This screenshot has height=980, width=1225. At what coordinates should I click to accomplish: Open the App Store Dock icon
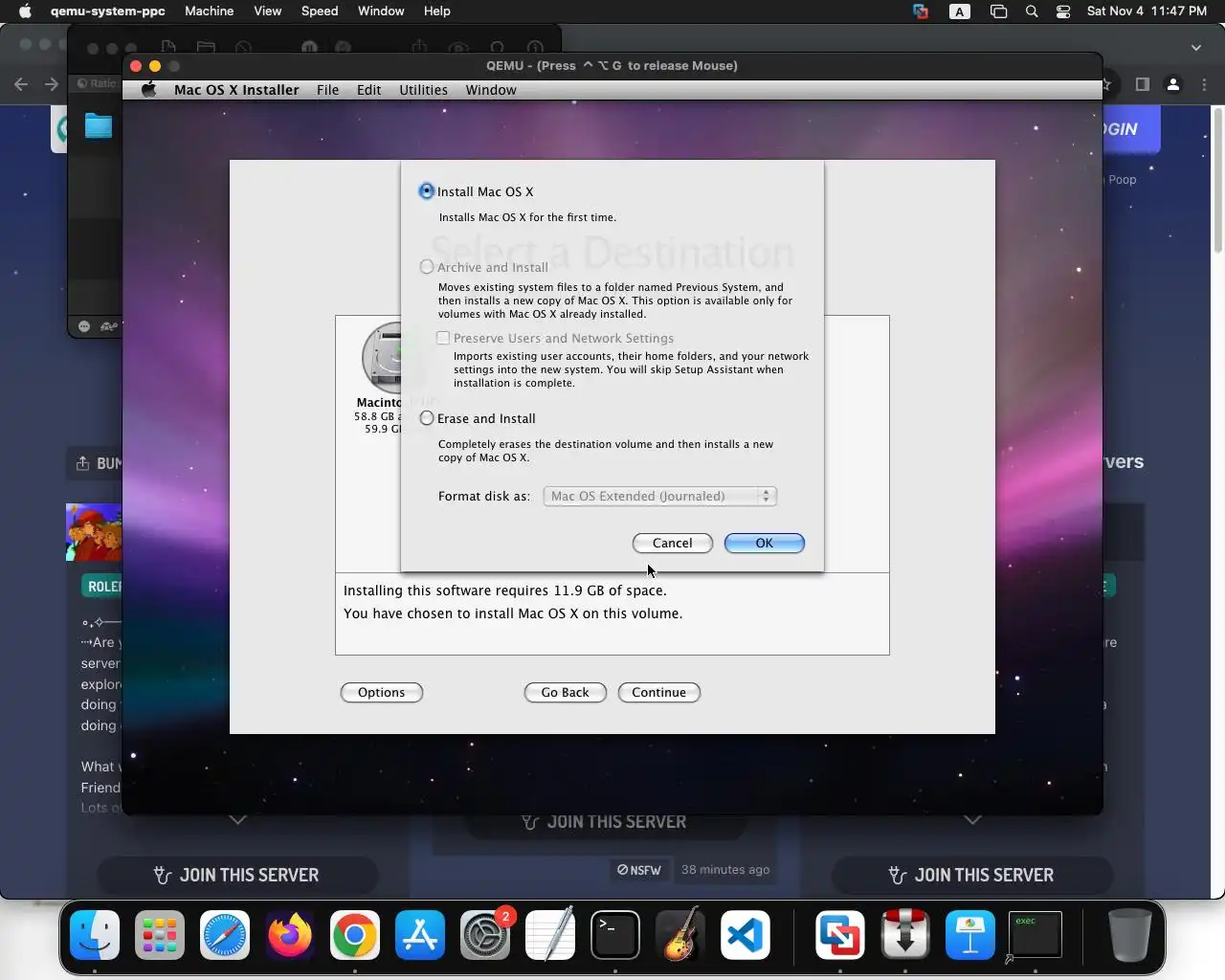[420, 935]
